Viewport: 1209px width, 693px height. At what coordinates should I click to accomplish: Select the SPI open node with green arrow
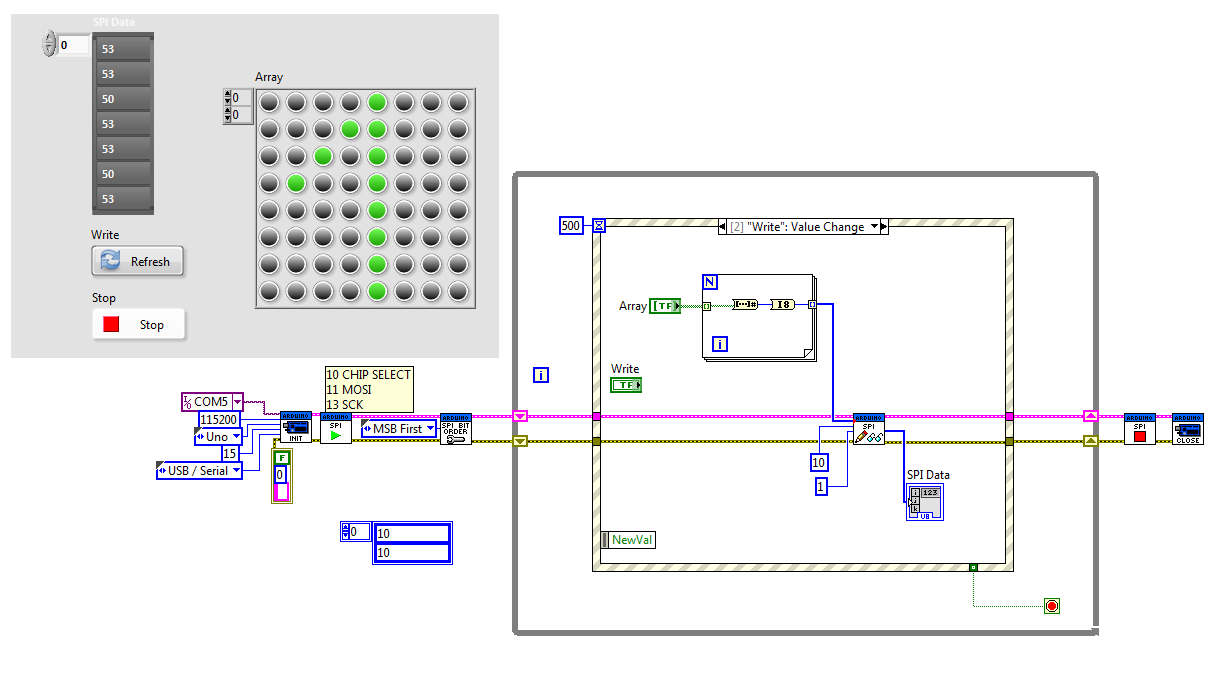tap(336, 428)
